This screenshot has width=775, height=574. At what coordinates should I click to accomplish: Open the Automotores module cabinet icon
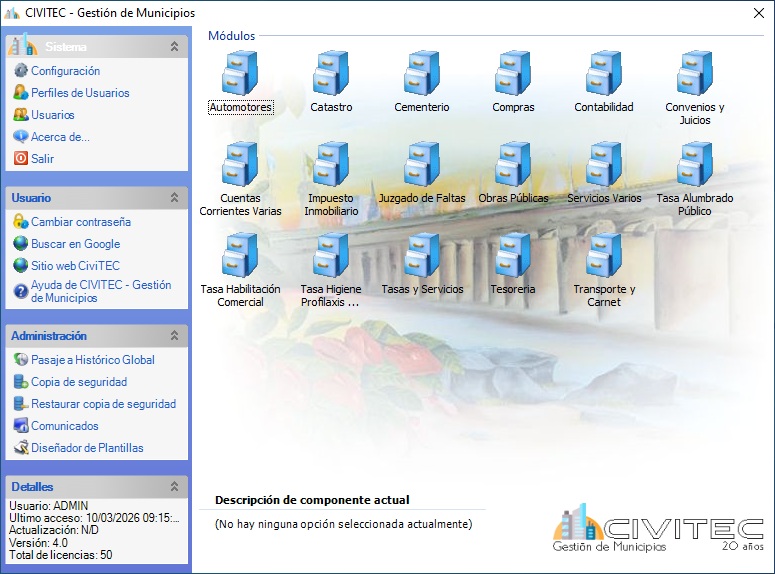[x=240, y=73]
